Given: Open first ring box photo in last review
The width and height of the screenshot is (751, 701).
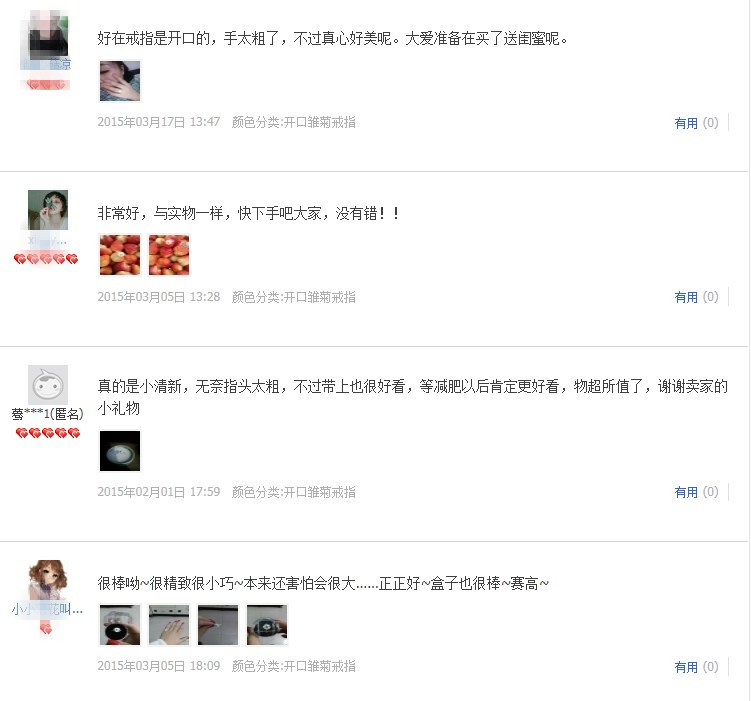Looking at the screenshot, I should coord(120,625).
